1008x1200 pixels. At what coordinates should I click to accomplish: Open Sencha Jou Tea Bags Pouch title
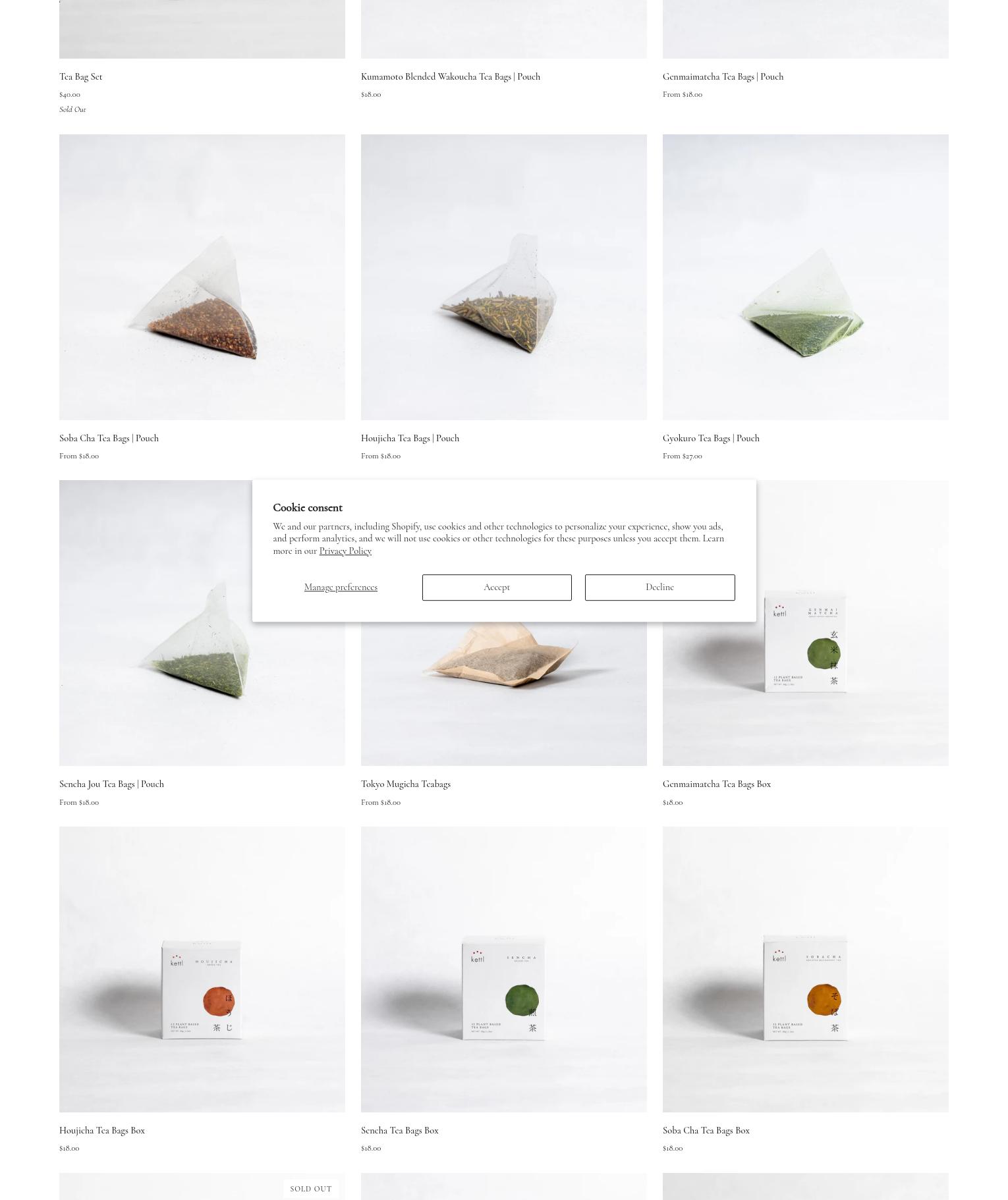[111, 784]
